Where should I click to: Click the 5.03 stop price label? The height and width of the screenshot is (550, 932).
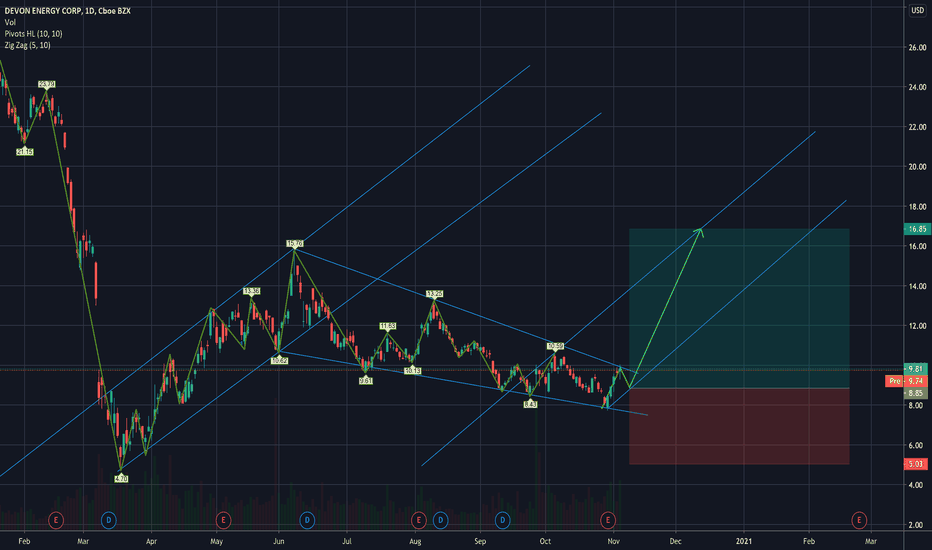tap(916, 464)
